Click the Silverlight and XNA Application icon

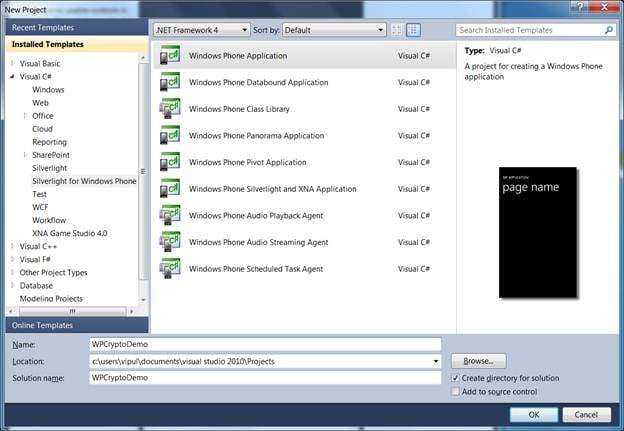click(x=170, y=189)
